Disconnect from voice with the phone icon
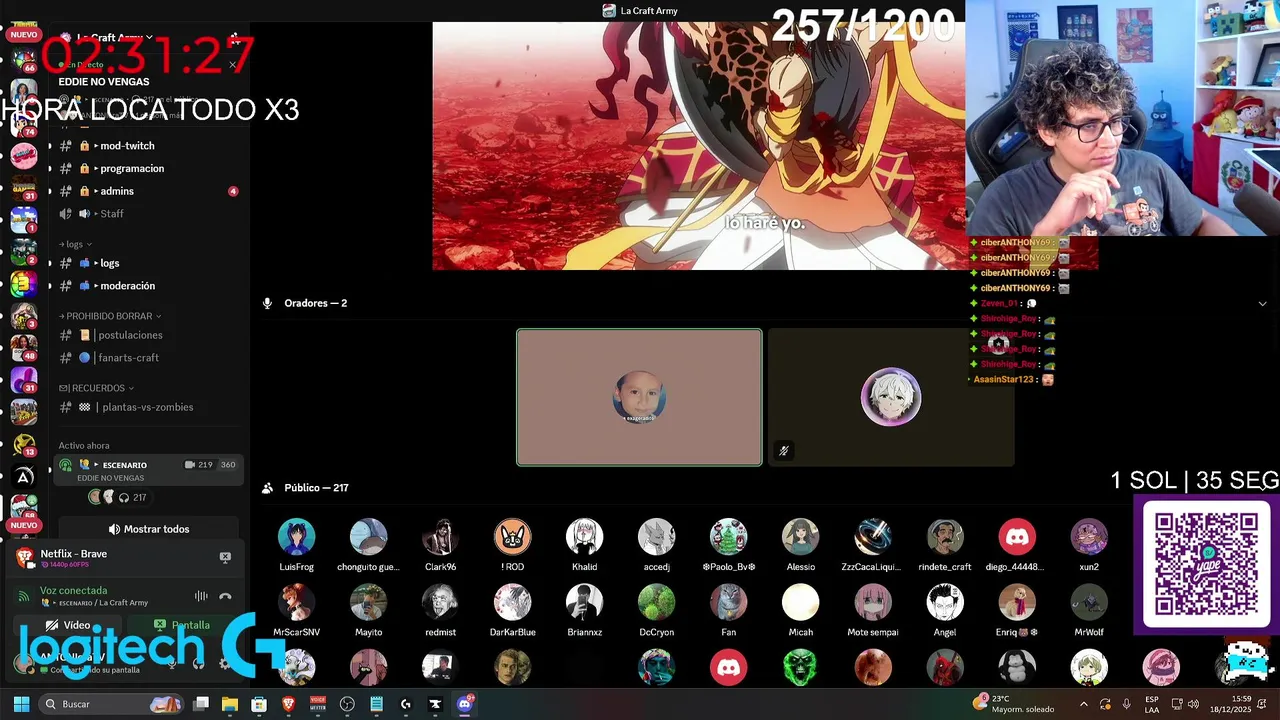This screenshot has height=720, width=1280. point(226,596)
